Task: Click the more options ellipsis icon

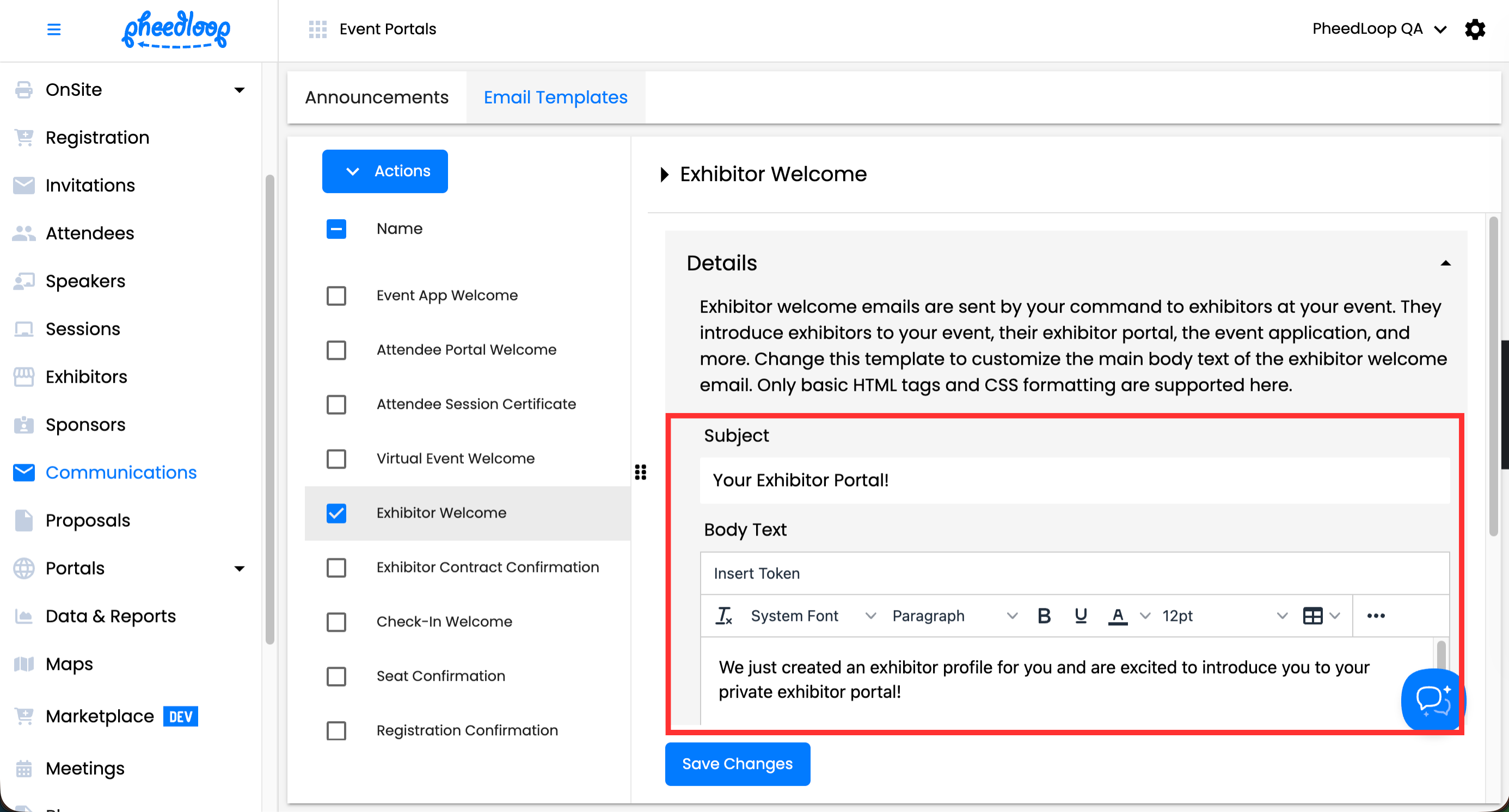Action: click(1376, 616)
